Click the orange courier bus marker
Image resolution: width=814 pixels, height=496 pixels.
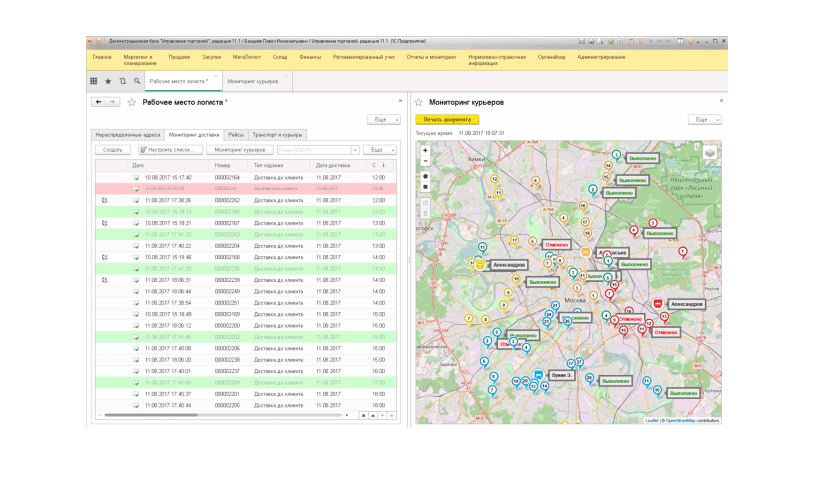coord(586,252)
